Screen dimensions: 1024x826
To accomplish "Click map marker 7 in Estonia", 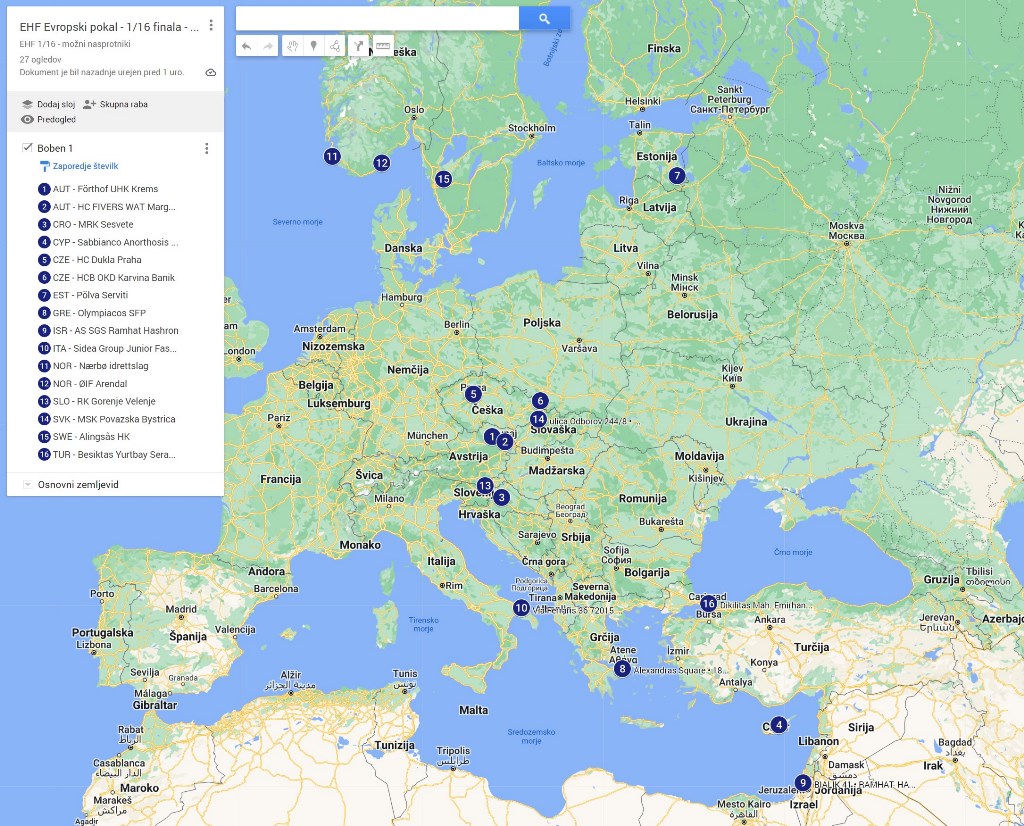I will click(x=677, y=176).
